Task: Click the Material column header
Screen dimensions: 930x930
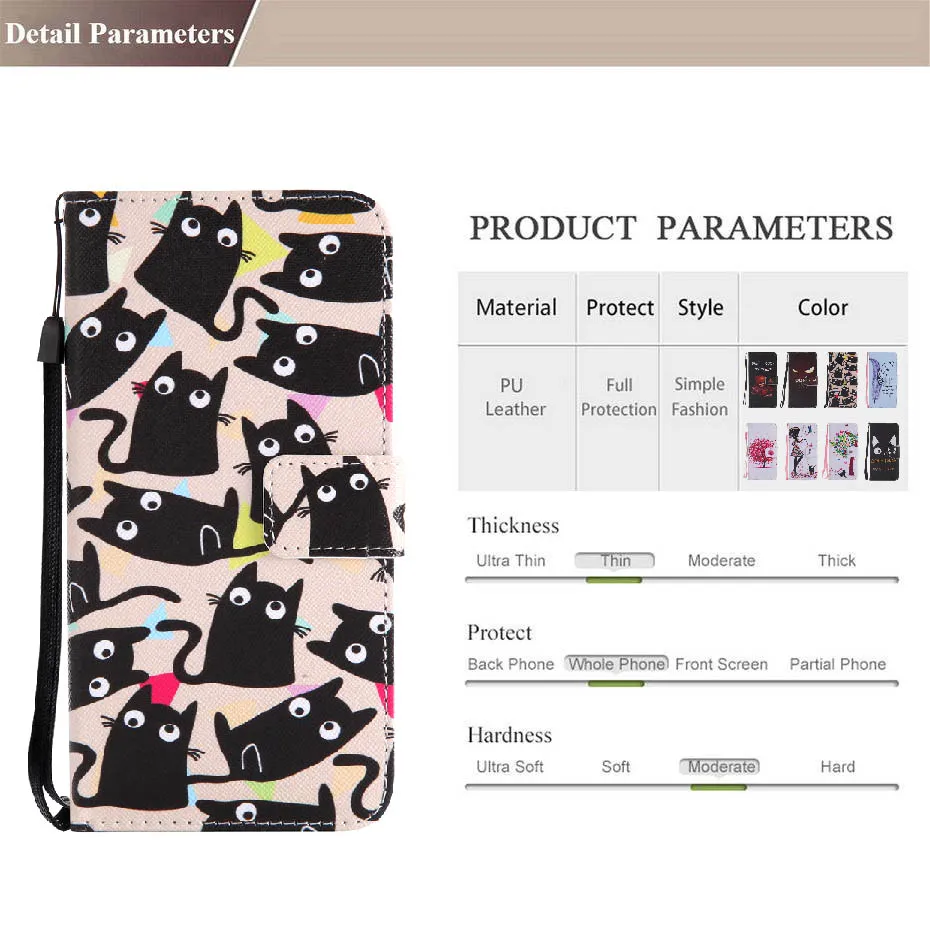Action: click(x=517, y=308)
